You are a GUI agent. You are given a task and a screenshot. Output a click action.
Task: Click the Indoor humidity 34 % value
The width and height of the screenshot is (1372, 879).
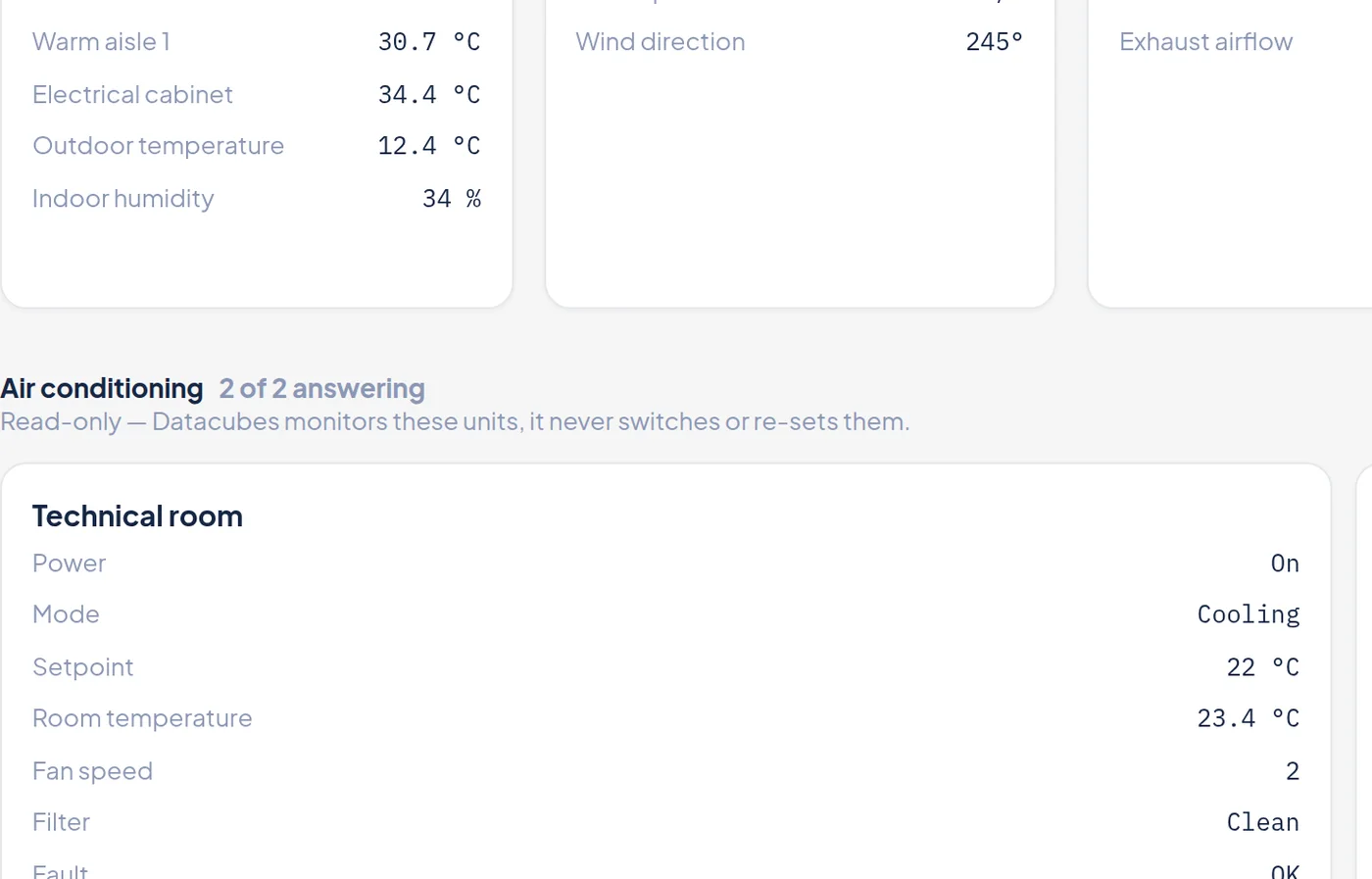(x=452, y=199)
